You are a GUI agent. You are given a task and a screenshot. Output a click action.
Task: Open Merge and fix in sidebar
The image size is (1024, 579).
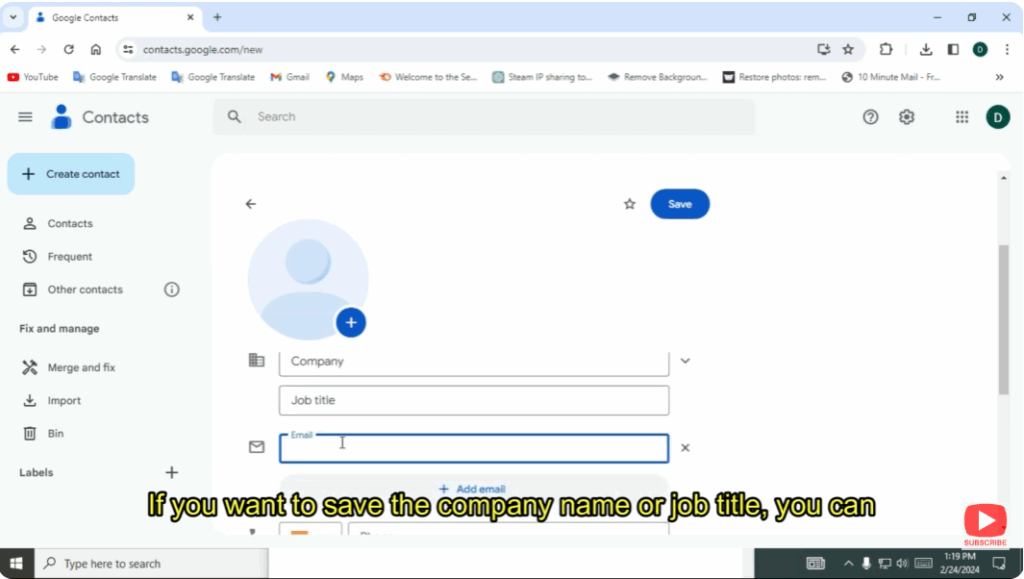tap(80, 368)
